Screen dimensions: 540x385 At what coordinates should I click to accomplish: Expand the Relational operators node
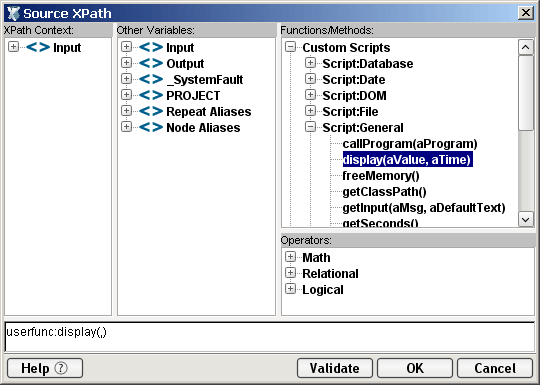tap(290, 273)
